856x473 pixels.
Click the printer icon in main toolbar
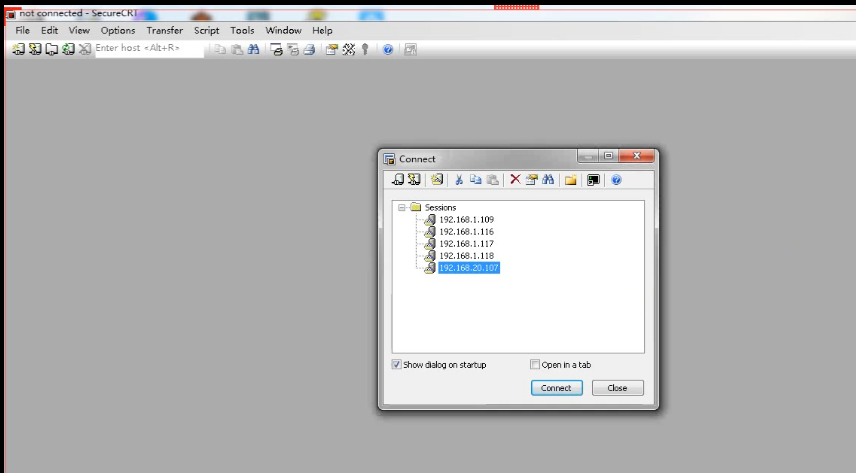pyautogui.click(x=310, y=50)
